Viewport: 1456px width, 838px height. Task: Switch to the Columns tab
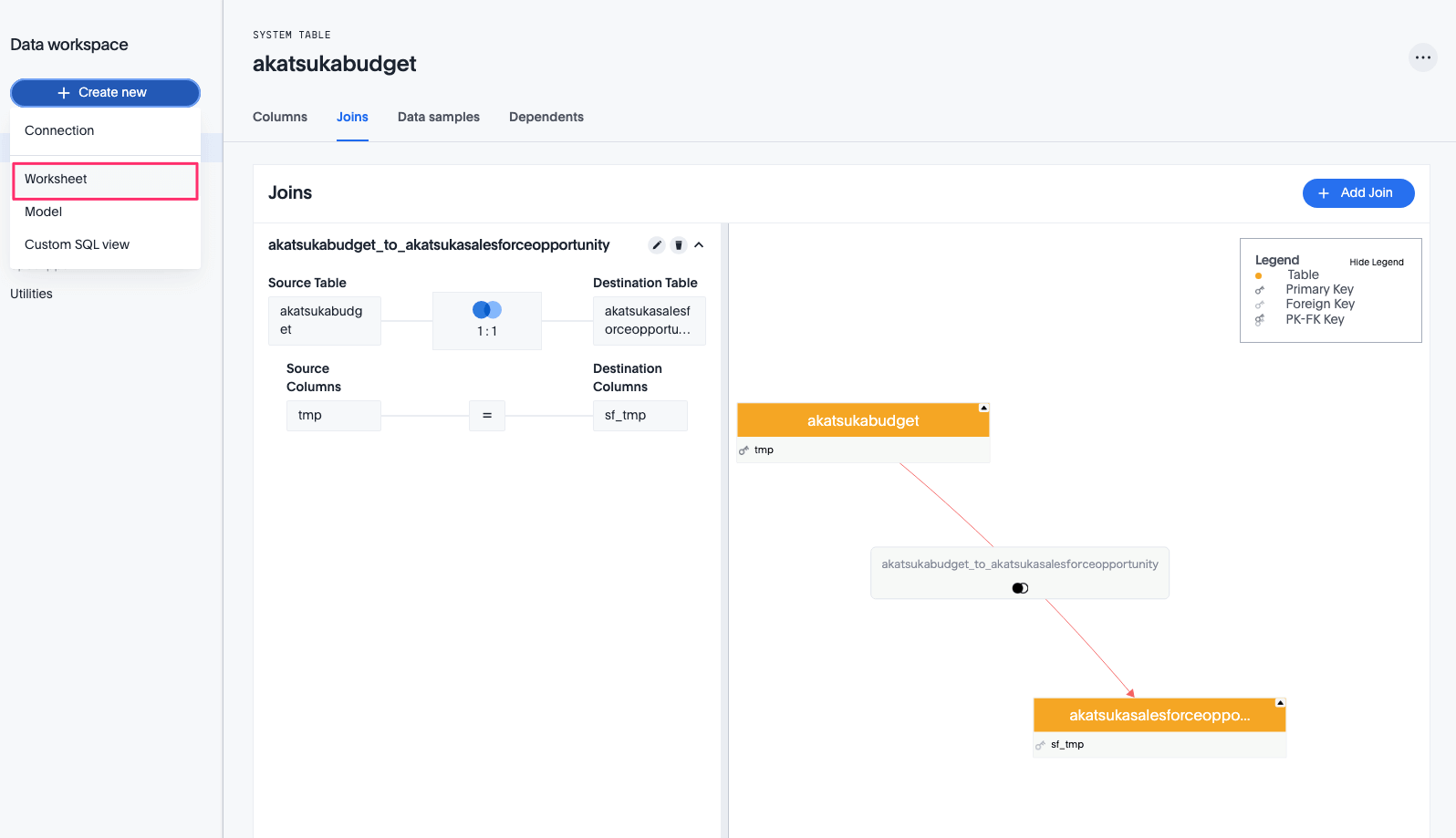tap(280, 117)
